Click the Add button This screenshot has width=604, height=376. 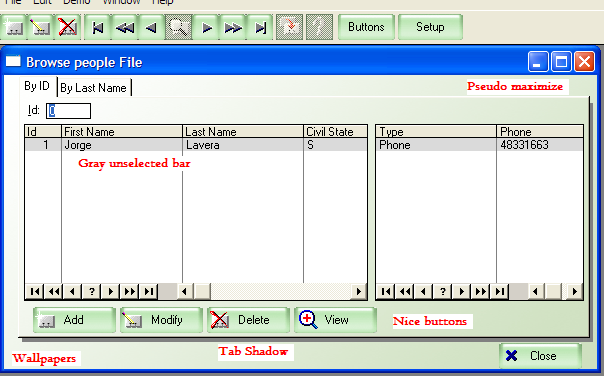coord(74,320)
